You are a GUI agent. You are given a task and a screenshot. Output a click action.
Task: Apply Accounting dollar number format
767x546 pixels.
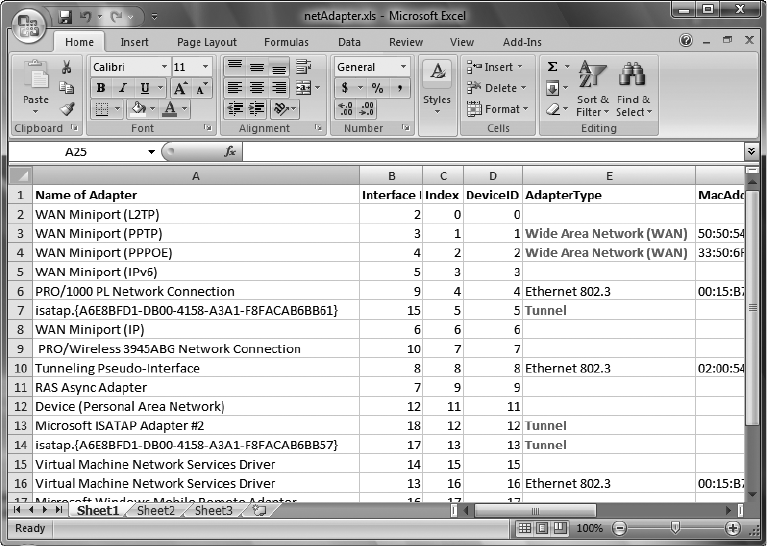pyautogui.click(x=345, y=88)
